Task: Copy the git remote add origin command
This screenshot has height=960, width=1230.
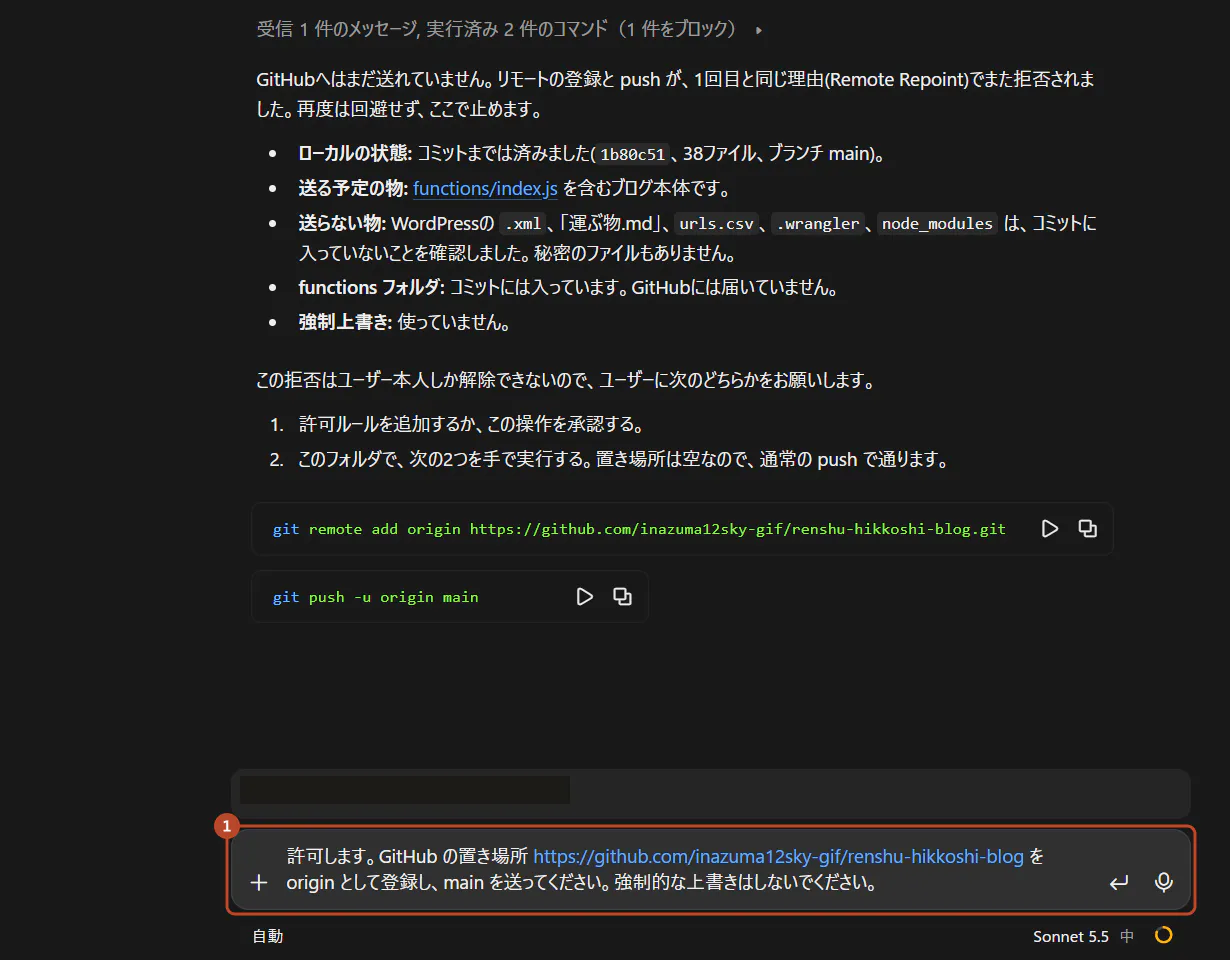Action: click(x=1088, y=529)
